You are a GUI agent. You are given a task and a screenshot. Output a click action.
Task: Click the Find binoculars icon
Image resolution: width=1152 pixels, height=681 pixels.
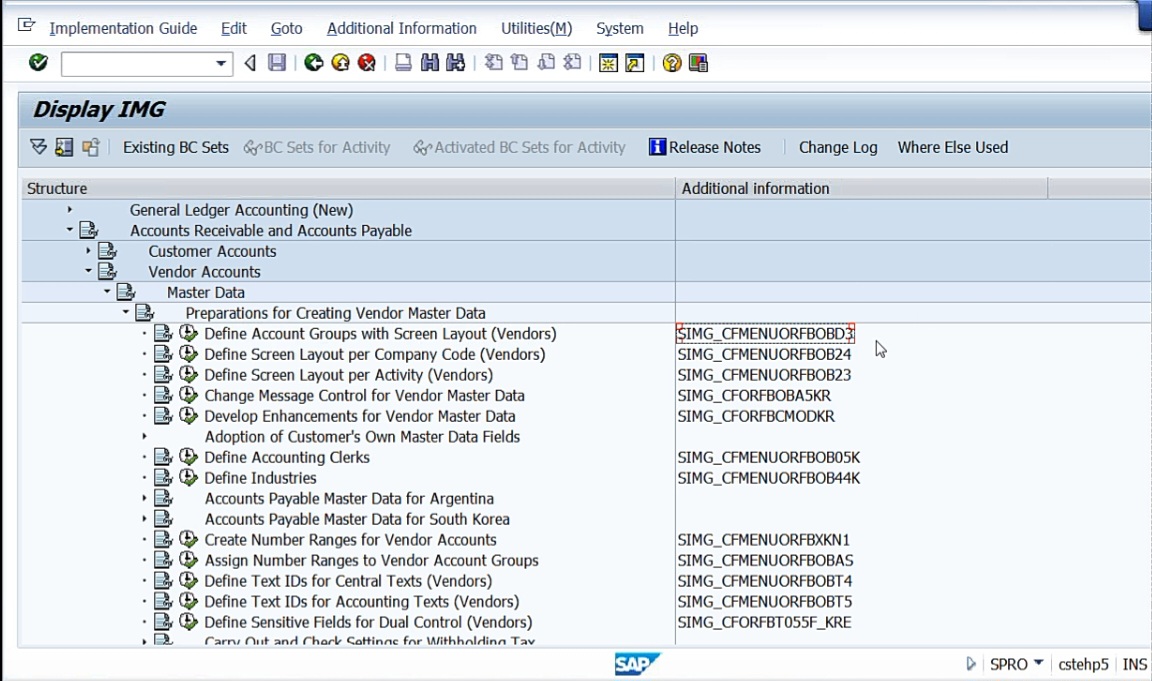[x=429, y=63]
